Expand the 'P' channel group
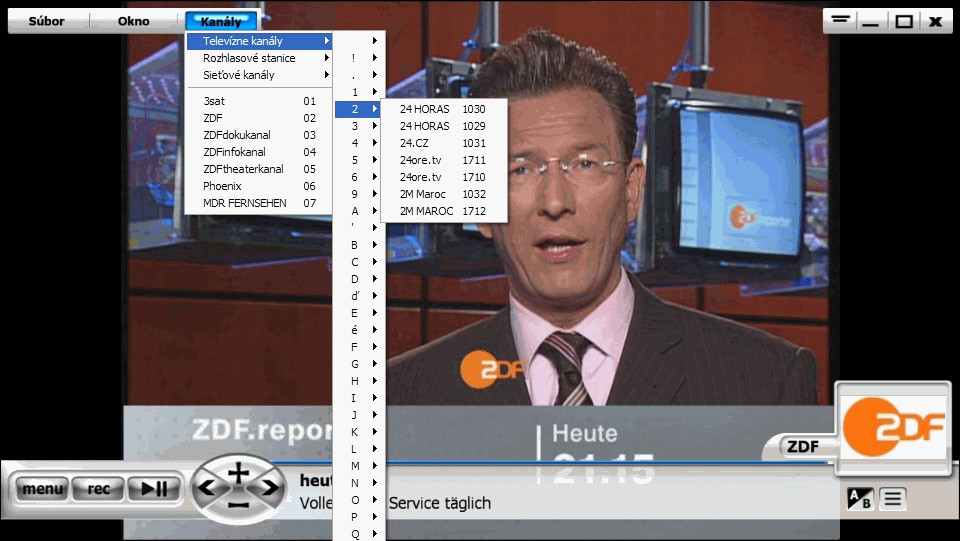This screenshot has width=960, height=541. (x=359, y=517)
